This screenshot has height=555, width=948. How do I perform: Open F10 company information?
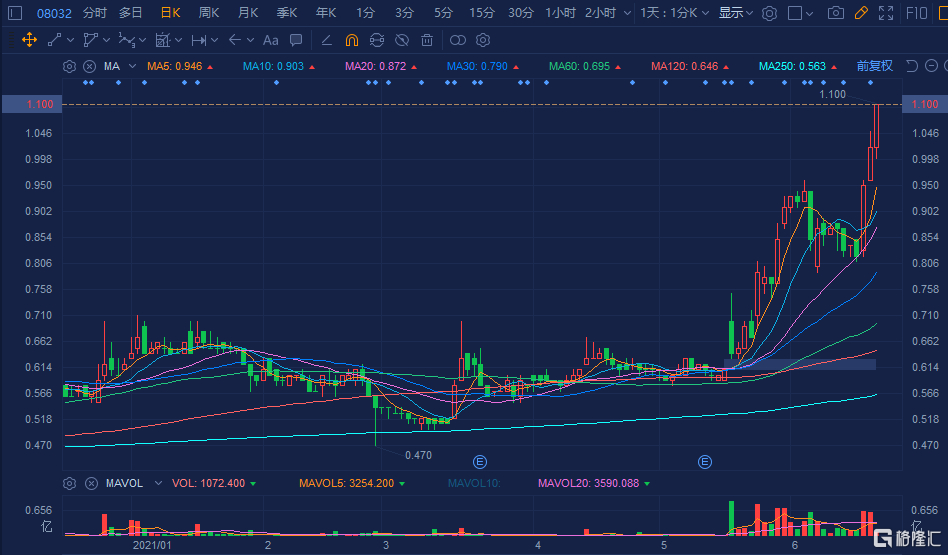(917, 13)
